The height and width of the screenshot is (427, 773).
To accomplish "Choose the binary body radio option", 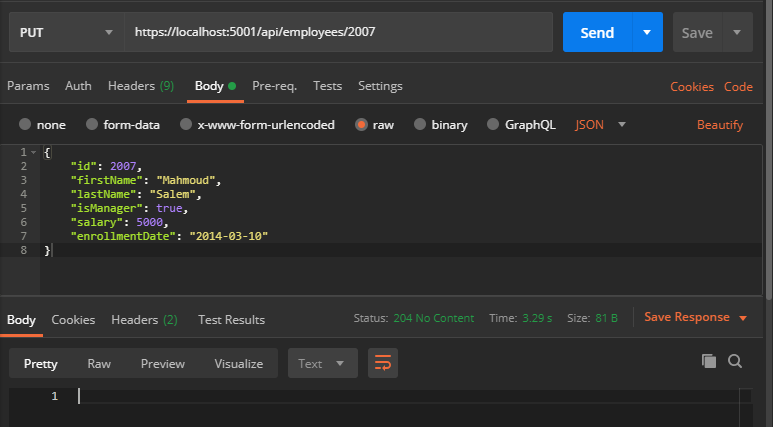I will (420, 124).
